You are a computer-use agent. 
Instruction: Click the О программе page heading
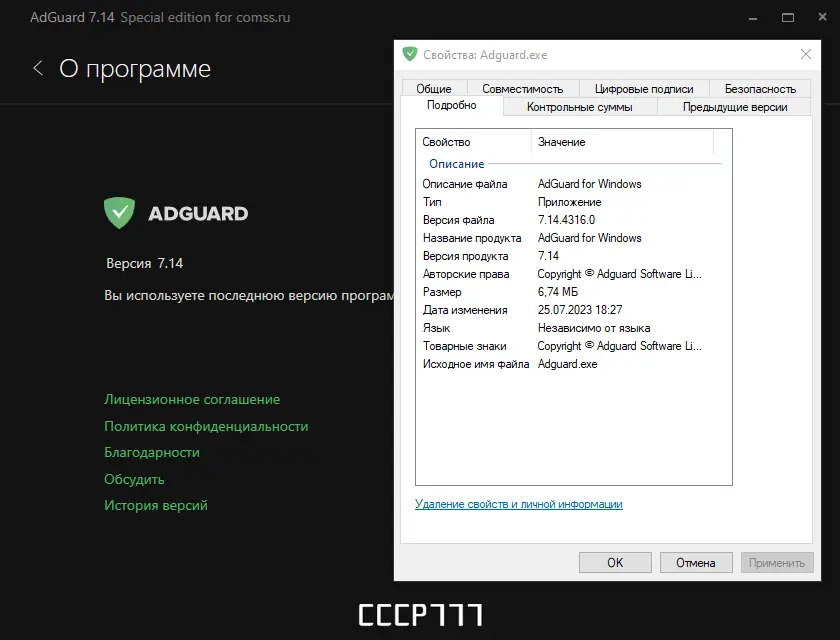pos(135,69)
